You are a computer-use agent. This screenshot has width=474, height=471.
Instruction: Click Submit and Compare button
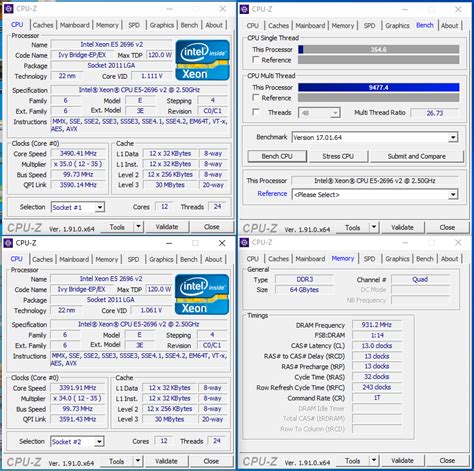[x=417, y=156]
